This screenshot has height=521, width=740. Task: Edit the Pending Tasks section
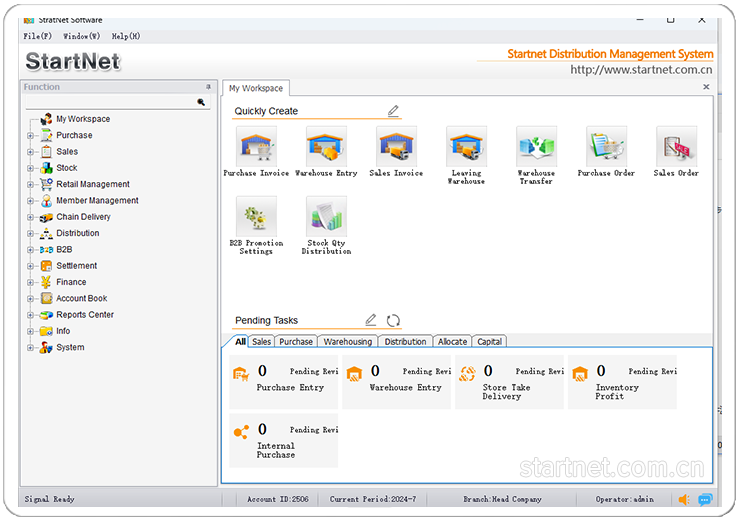pos(371,320)
